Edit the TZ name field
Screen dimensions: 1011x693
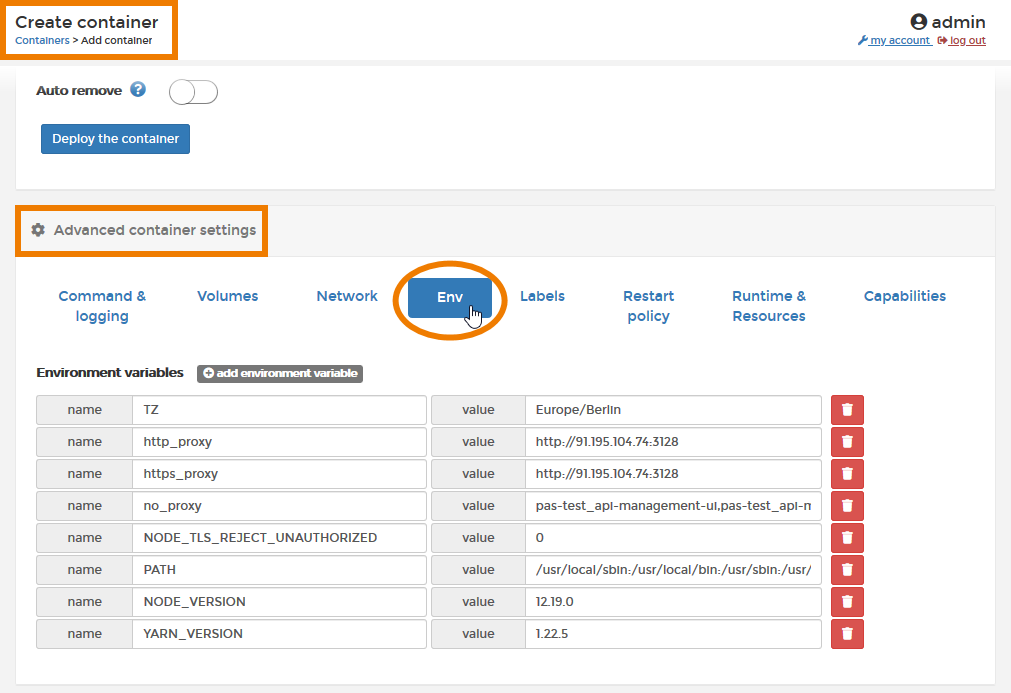point(279,410)
